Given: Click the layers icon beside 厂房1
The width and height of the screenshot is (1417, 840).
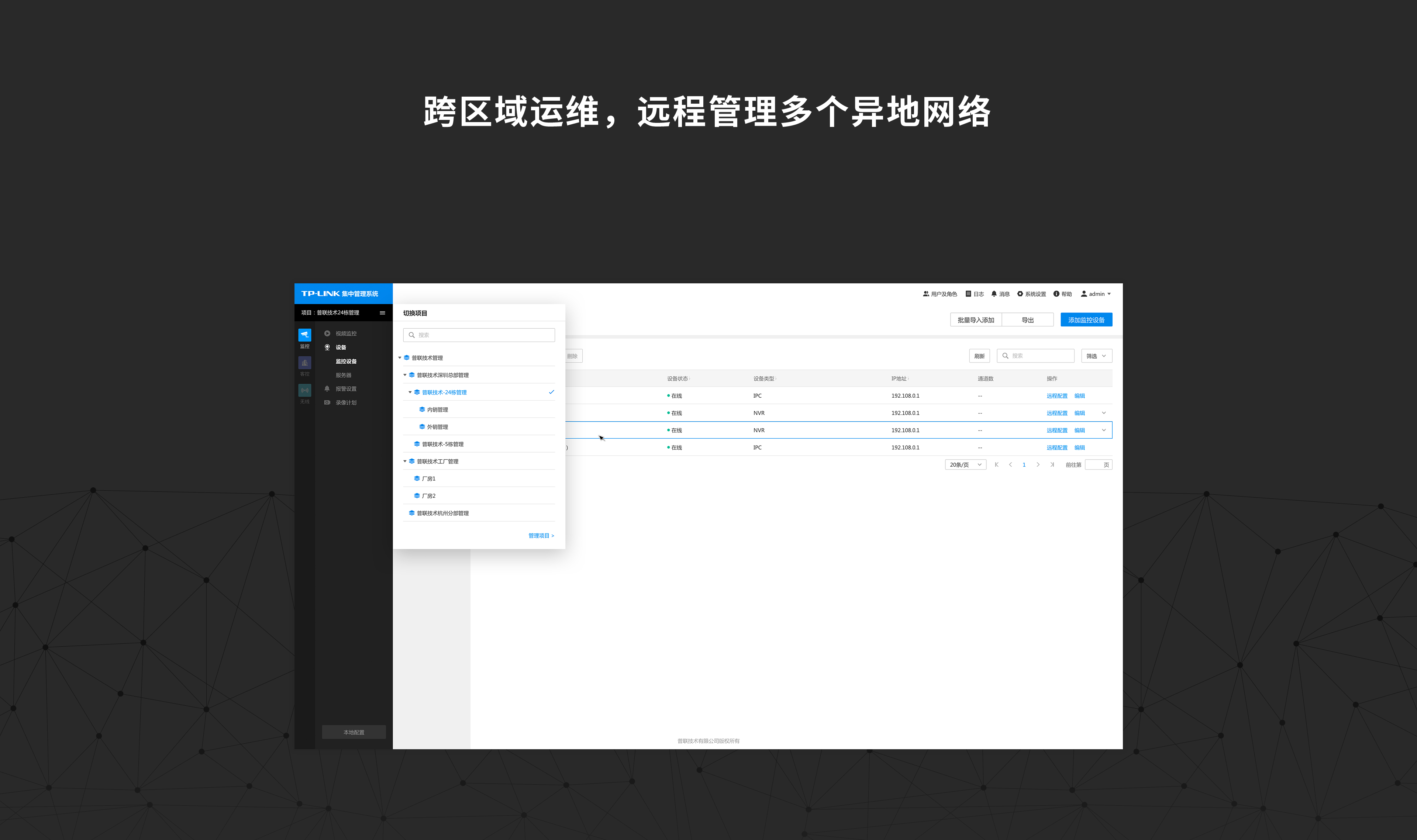Looking at the screenshot, I should [417, 478].
